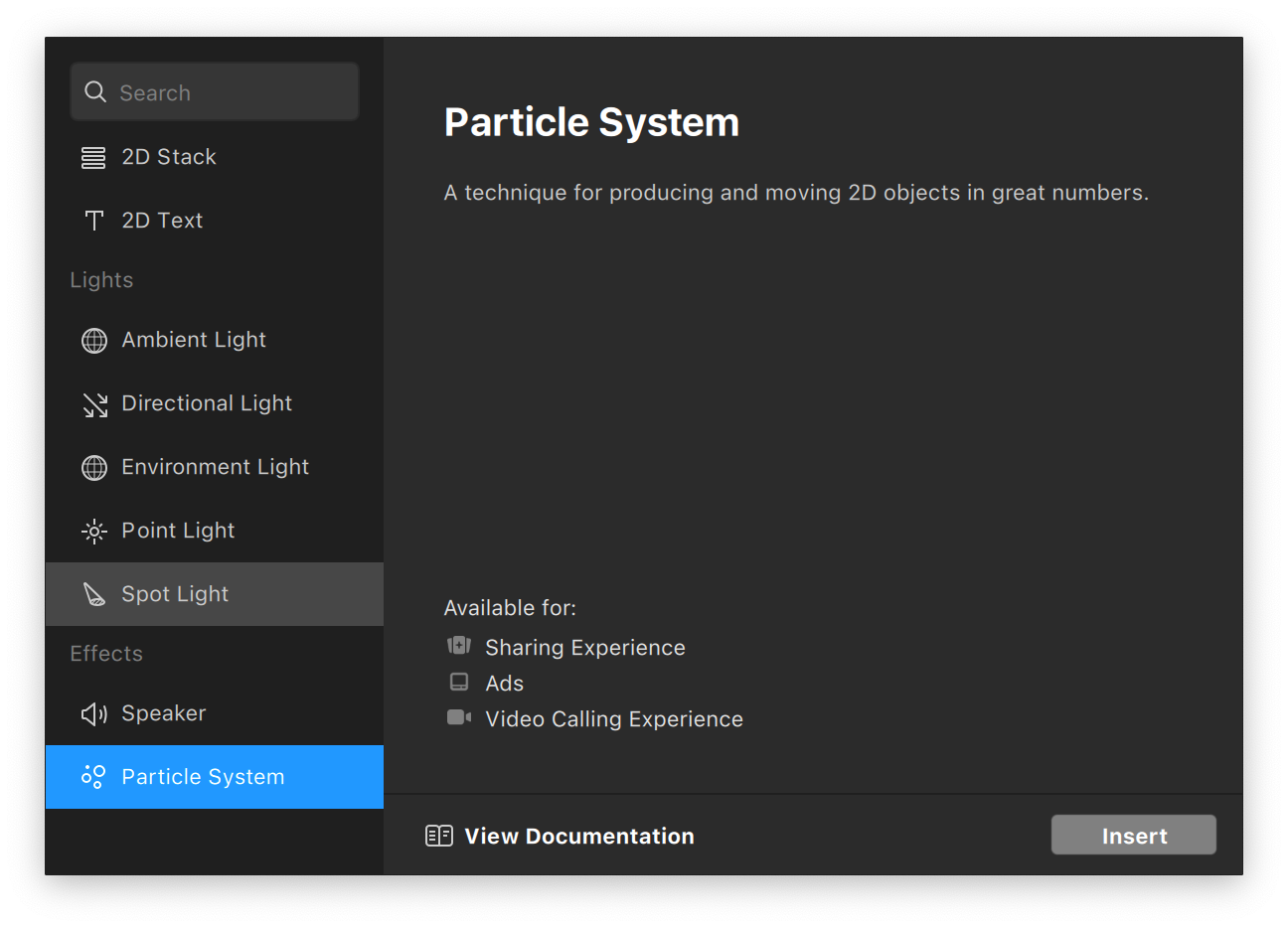The width and height of the screenshot is (1288, 928).
Task: Click the Point Light sun icon
Action: 94,531
